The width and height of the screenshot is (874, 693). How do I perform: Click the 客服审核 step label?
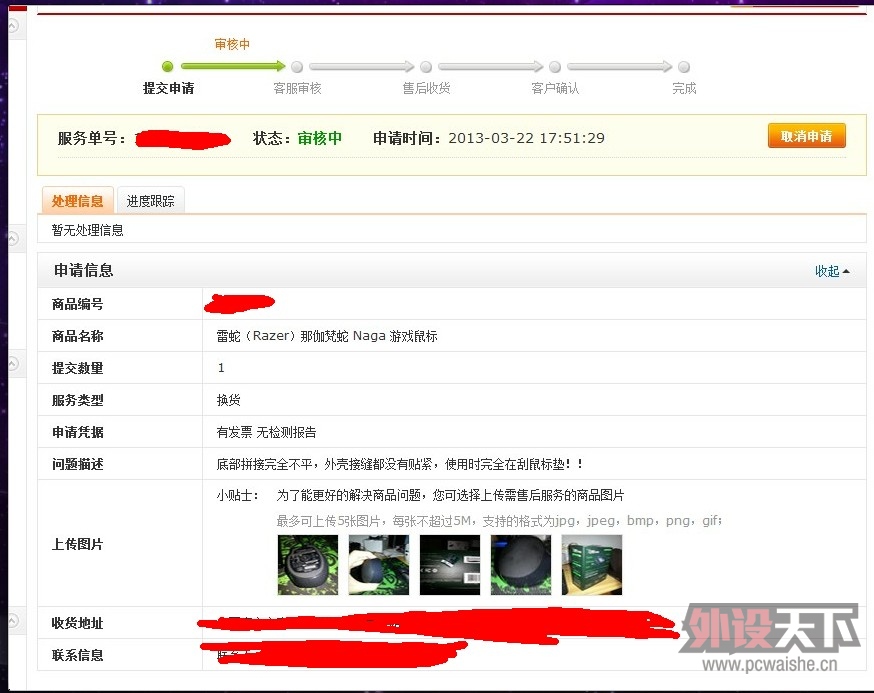click(297, 88)
